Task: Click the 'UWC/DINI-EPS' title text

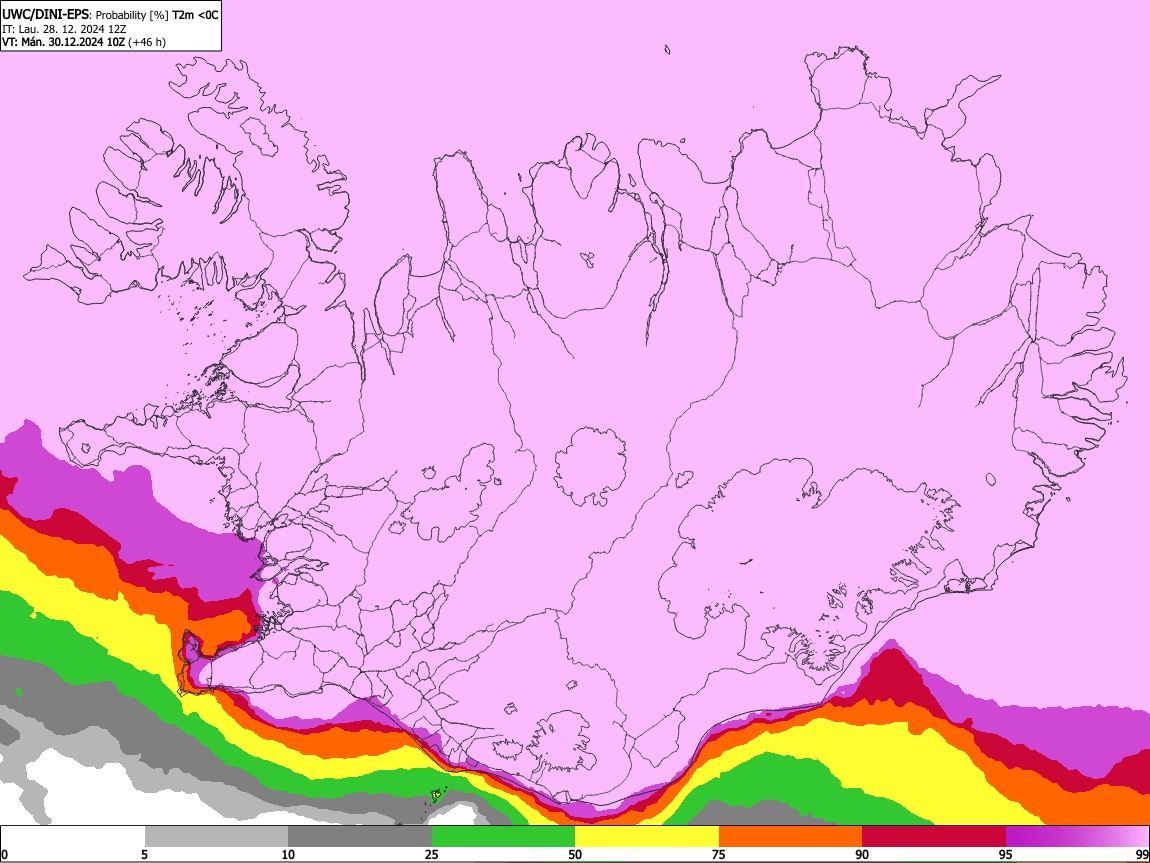Action: click(44, 15)
